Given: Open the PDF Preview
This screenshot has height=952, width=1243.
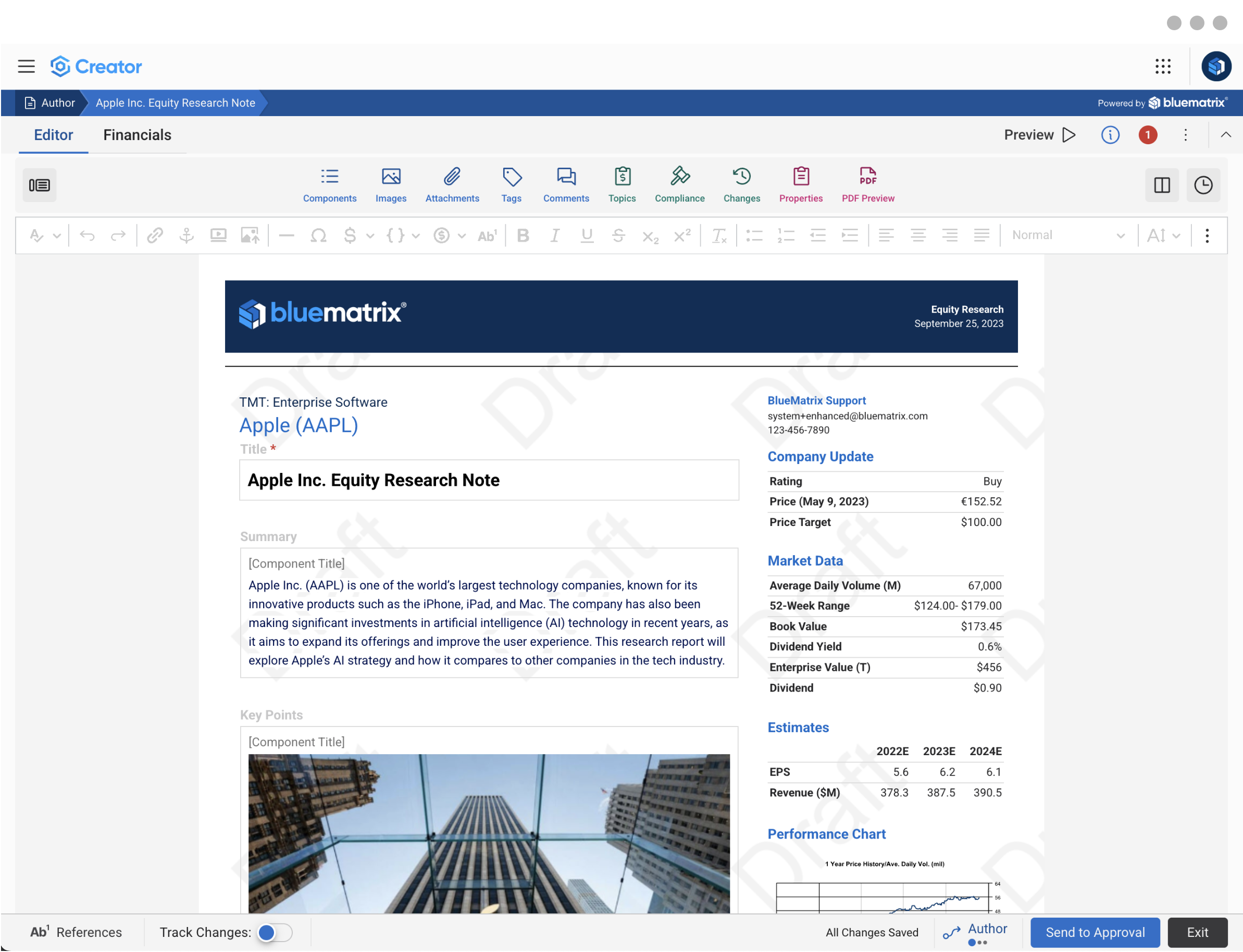Looking at the screenshot, I should click(x=868, y=185).
